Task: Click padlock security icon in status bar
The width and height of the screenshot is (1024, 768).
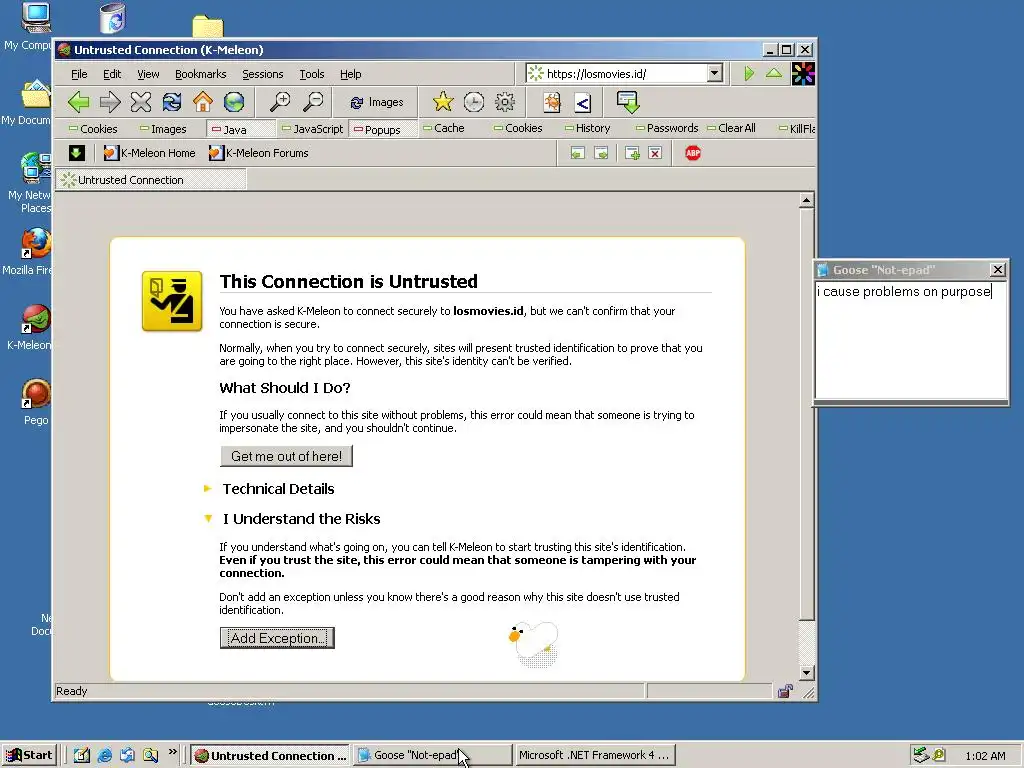Action: tap(785, 691)
